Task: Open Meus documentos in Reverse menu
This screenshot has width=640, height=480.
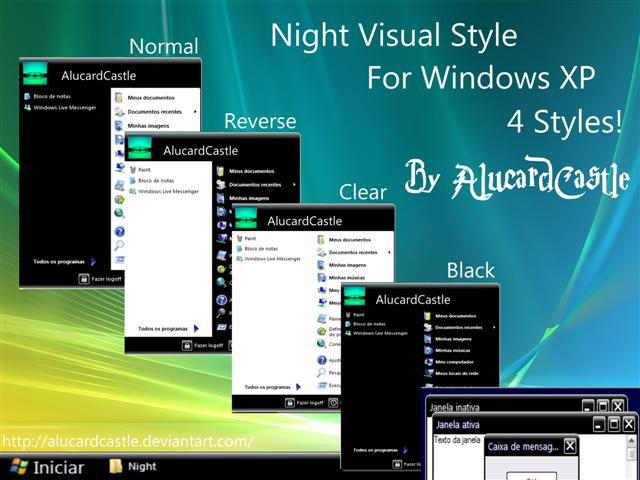Action: point(246,171)
